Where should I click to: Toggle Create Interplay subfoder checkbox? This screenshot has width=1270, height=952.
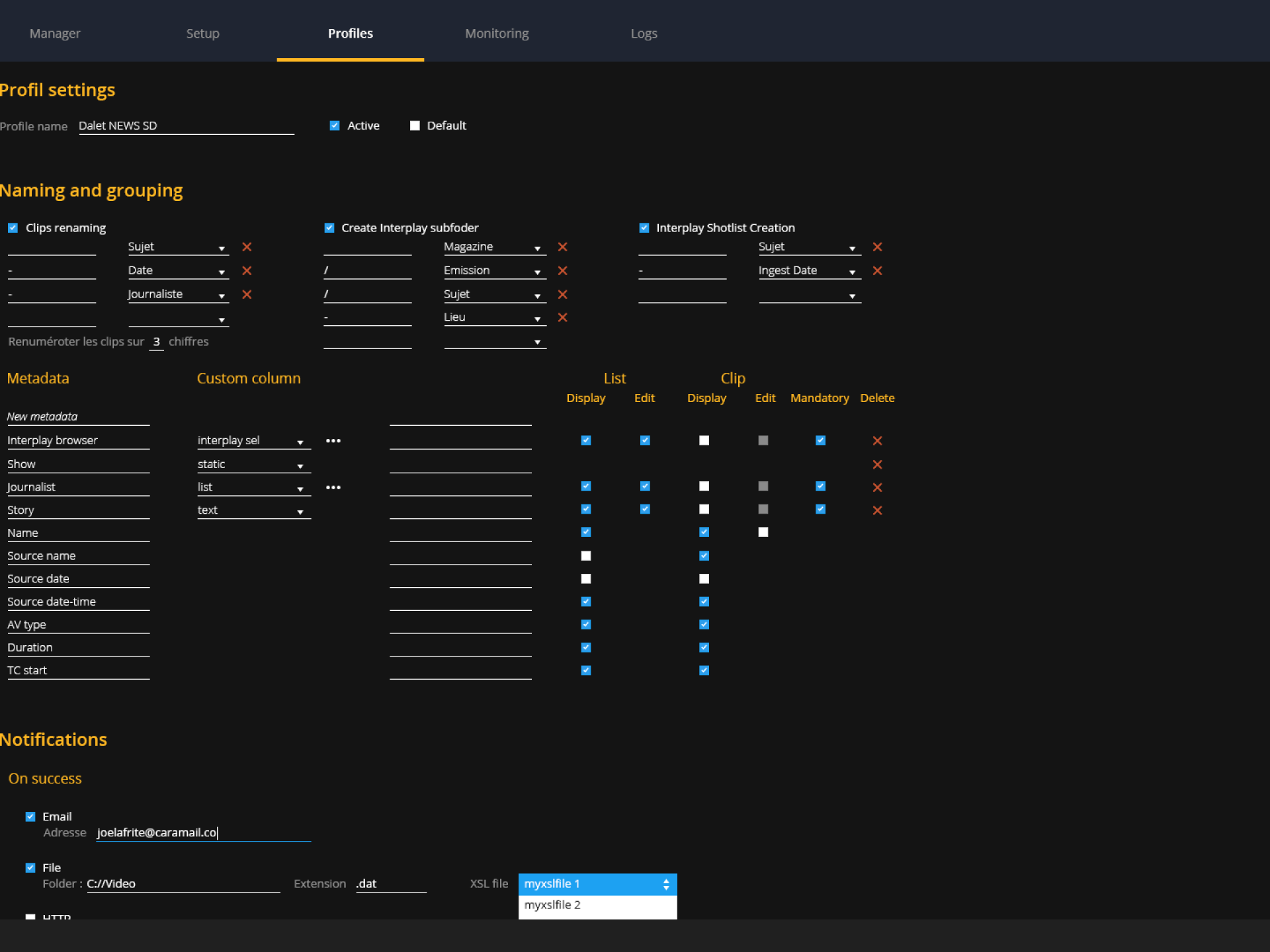click(x=329, y=227)
